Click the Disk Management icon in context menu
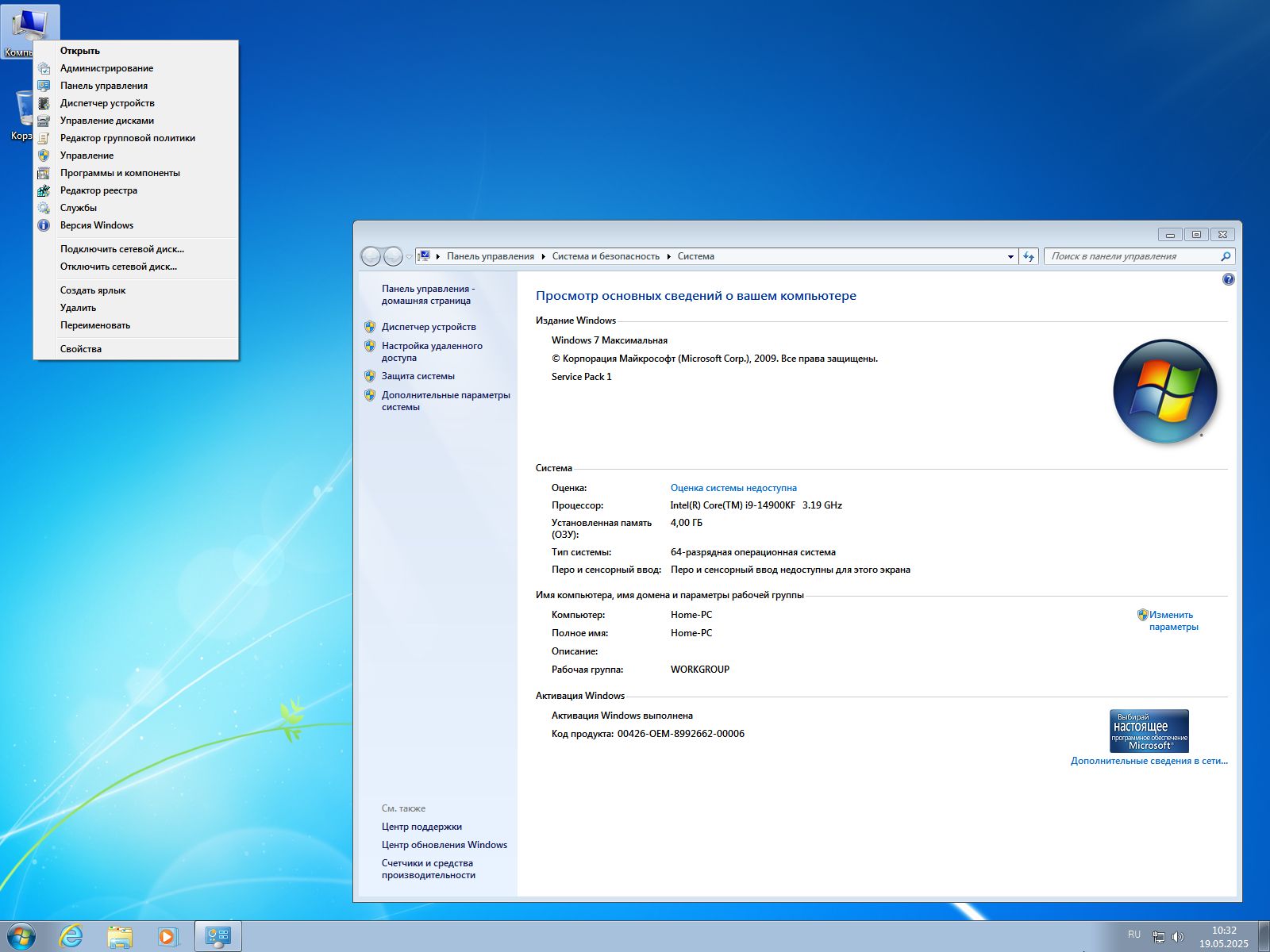The width and height of the screenshot is (1270, 952). 44,121
